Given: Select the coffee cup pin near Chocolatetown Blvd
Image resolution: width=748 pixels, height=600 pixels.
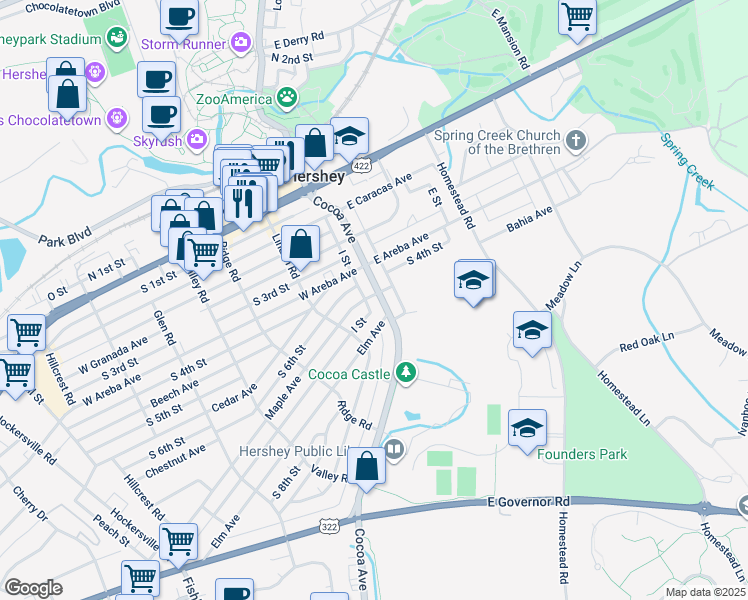Looking at the screenshot, I should point(179,20).
